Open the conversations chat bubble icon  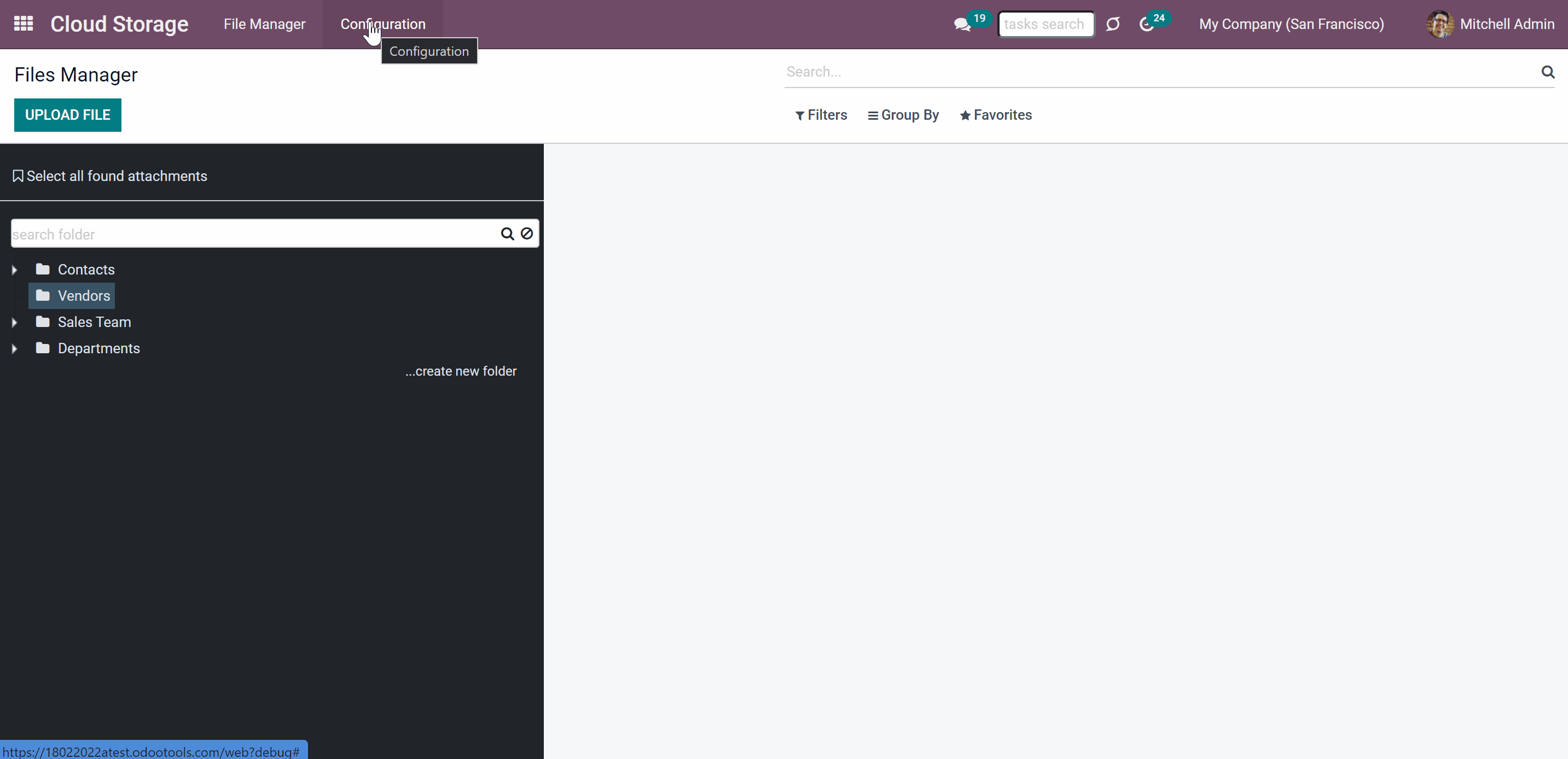pos(962,24)
